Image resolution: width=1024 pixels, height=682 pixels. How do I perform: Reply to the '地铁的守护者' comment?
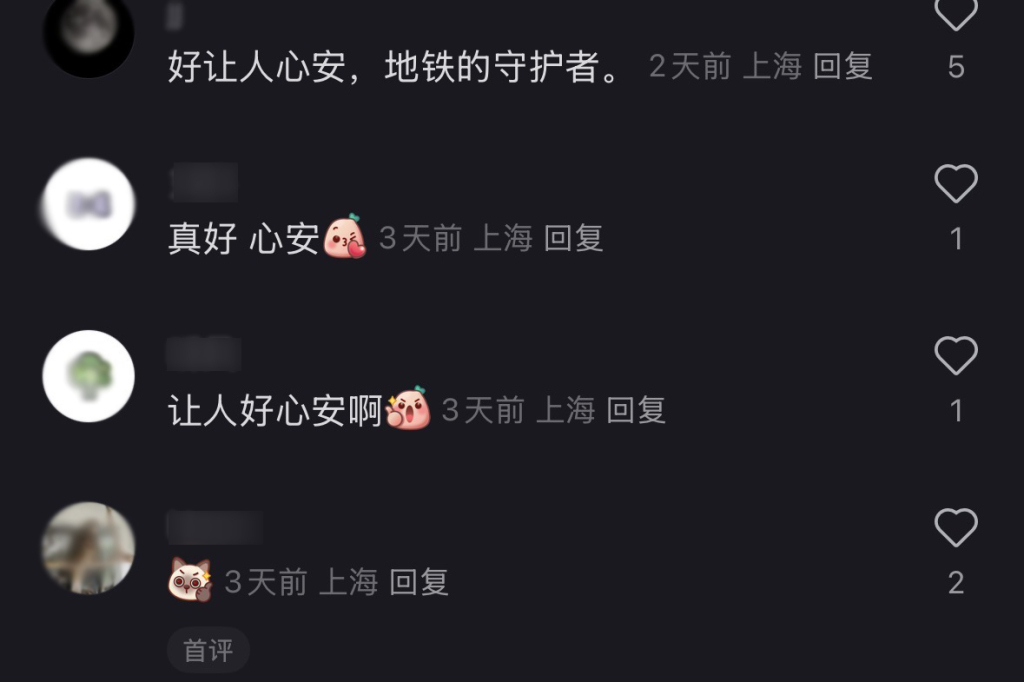point(842,67)
